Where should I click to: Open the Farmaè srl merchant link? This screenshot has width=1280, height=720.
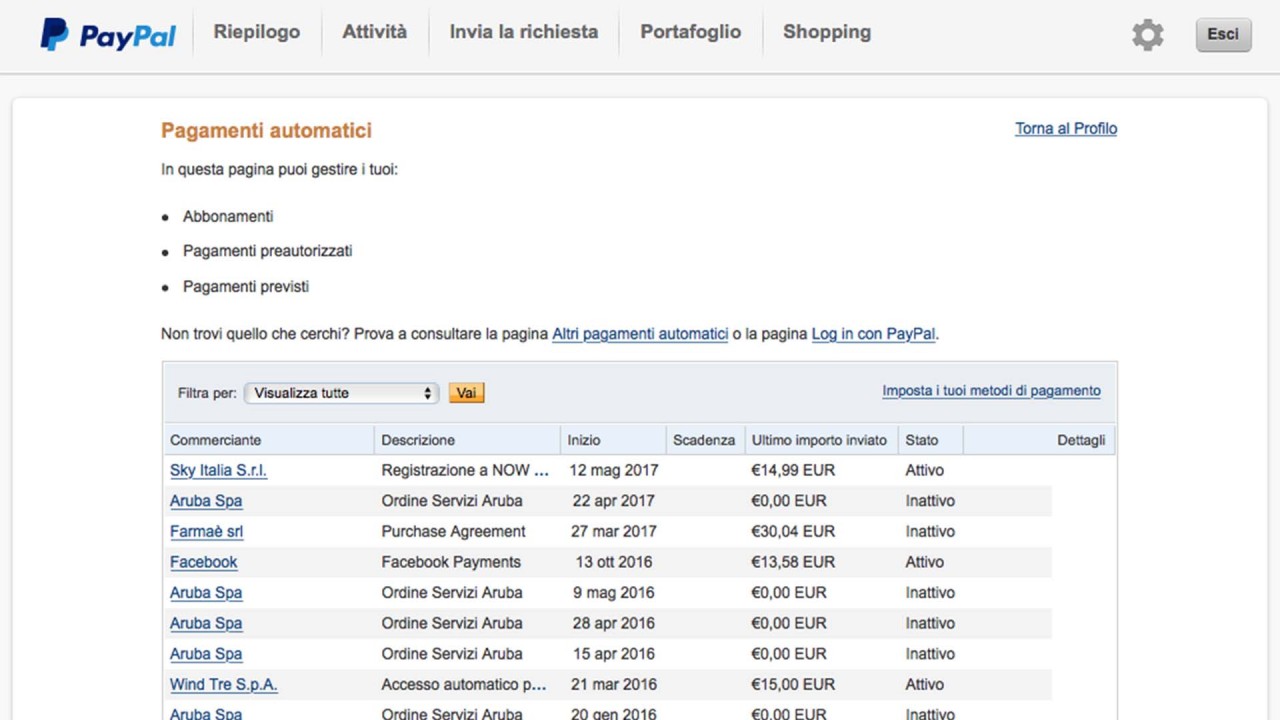click(x=206, y=532)
